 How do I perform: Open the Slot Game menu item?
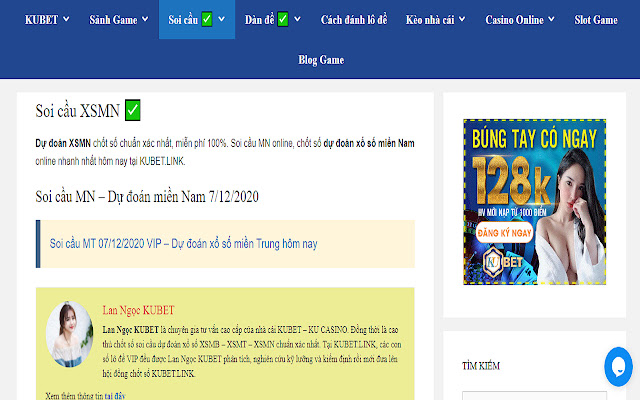pyautogui.click(x=596, y=20)
